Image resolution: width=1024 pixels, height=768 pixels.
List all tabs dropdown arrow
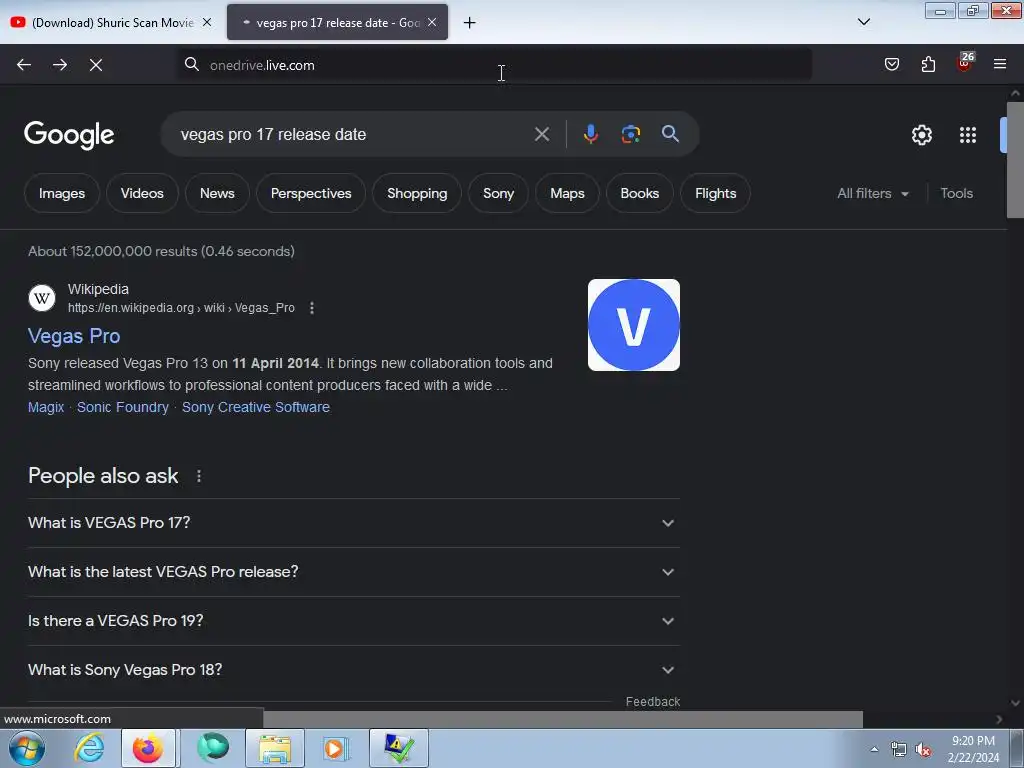pos(864,22)
